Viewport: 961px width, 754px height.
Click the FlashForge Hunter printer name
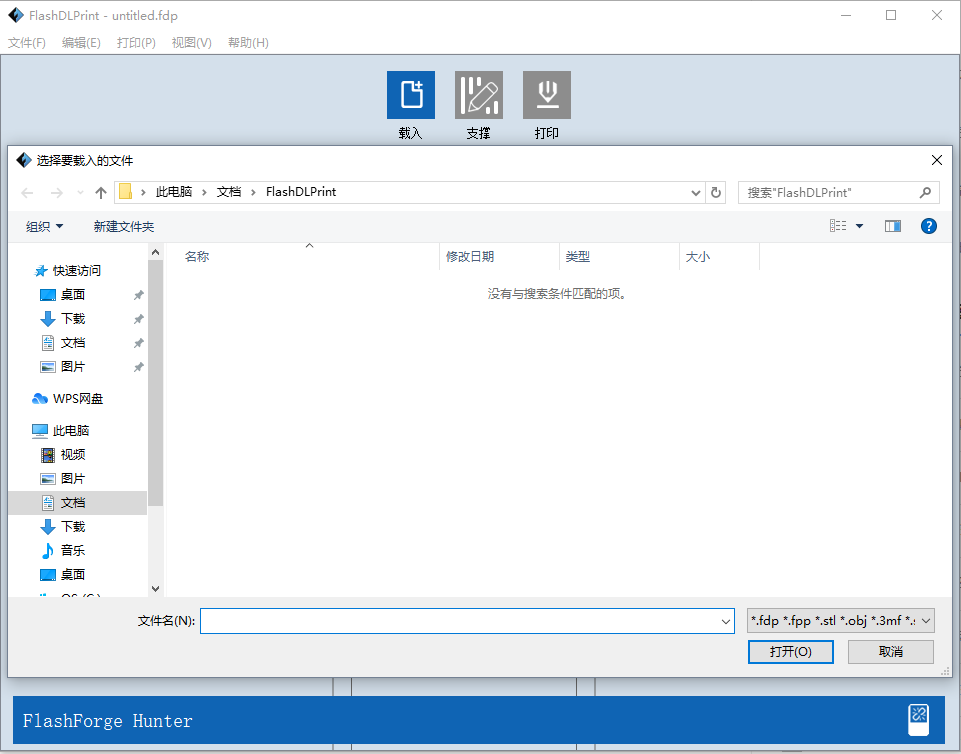click(x=108, y=721)
